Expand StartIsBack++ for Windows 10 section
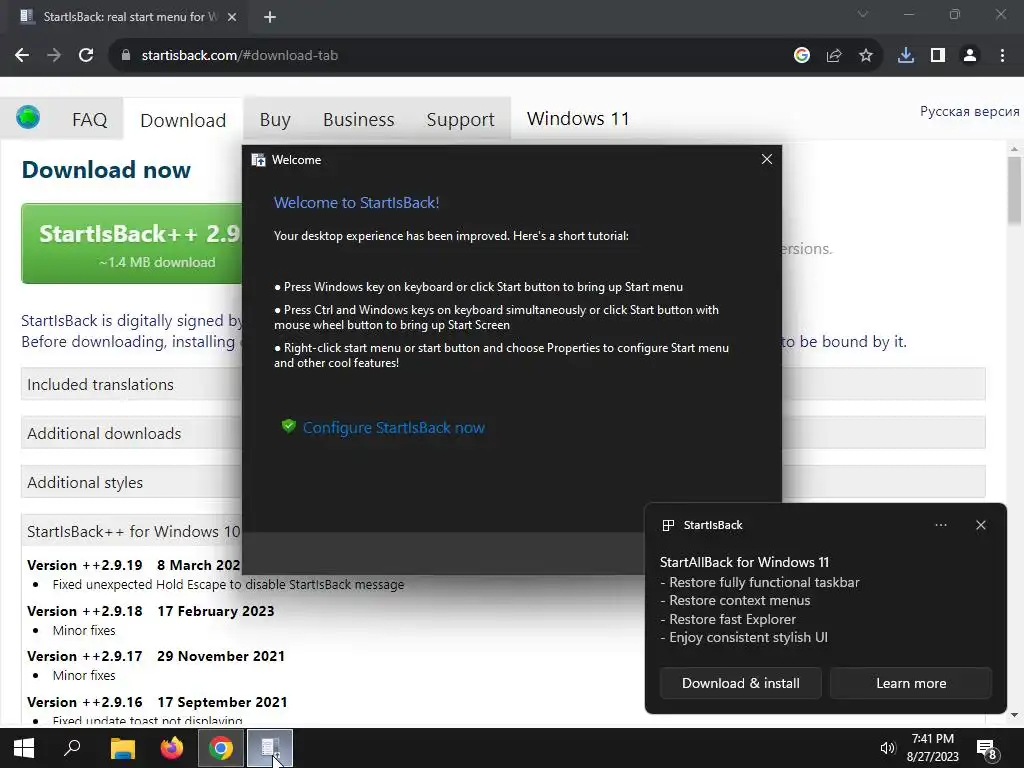 tap(131, 531)
